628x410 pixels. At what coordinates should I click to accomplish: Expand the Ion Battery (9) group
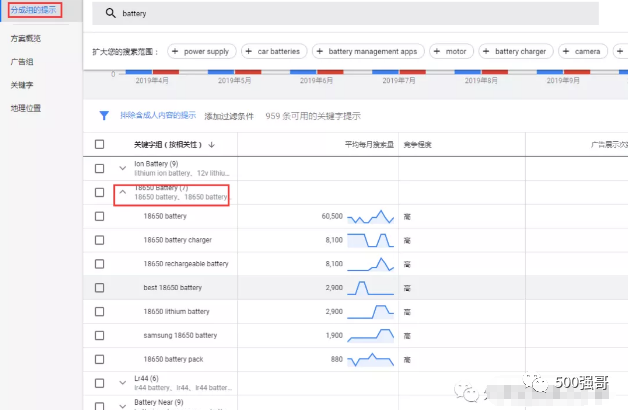[x=122, y=168]
